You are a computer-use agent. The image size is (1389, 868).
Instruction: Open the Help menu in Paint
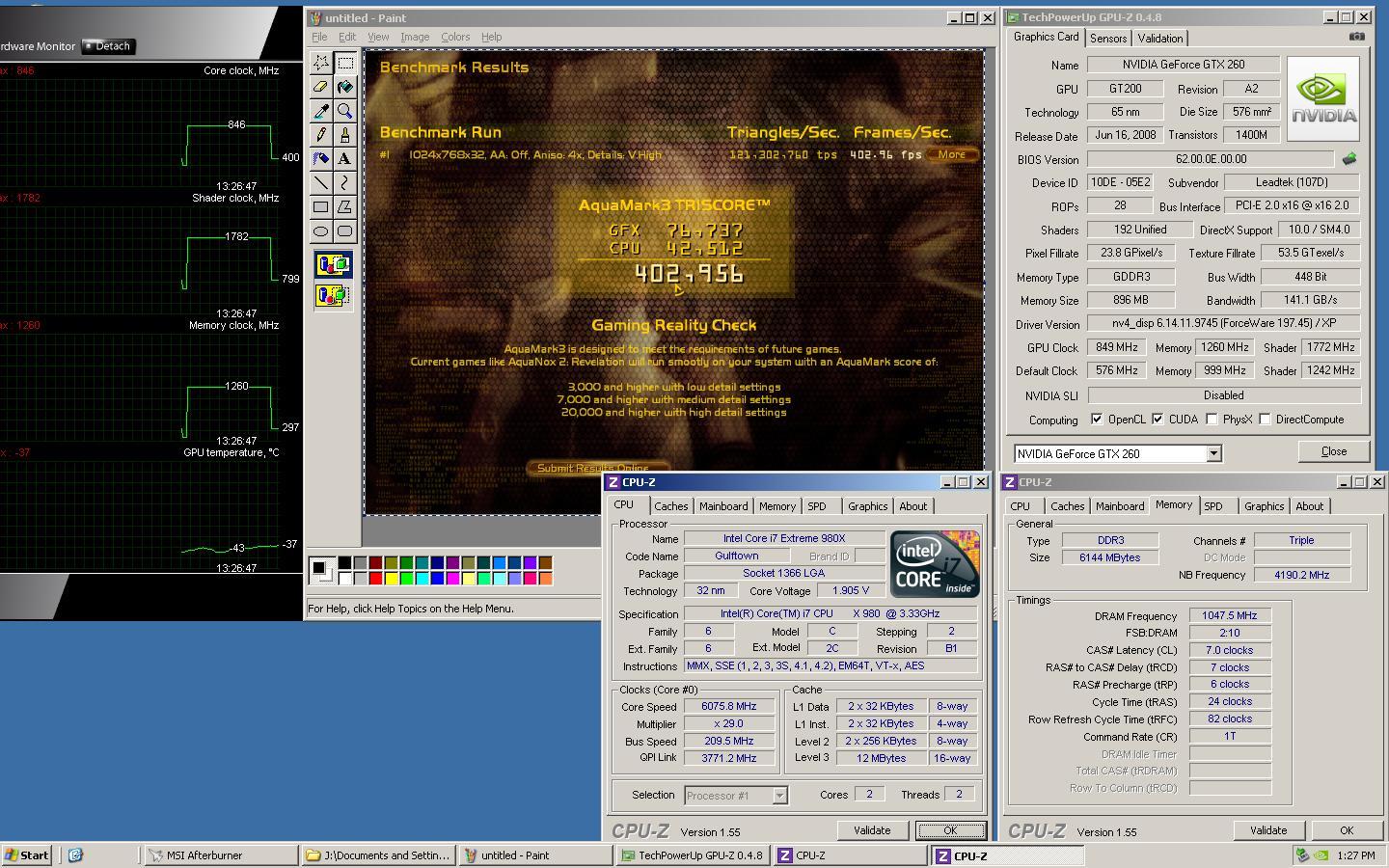pyautogui.click(x=492, y=37)
